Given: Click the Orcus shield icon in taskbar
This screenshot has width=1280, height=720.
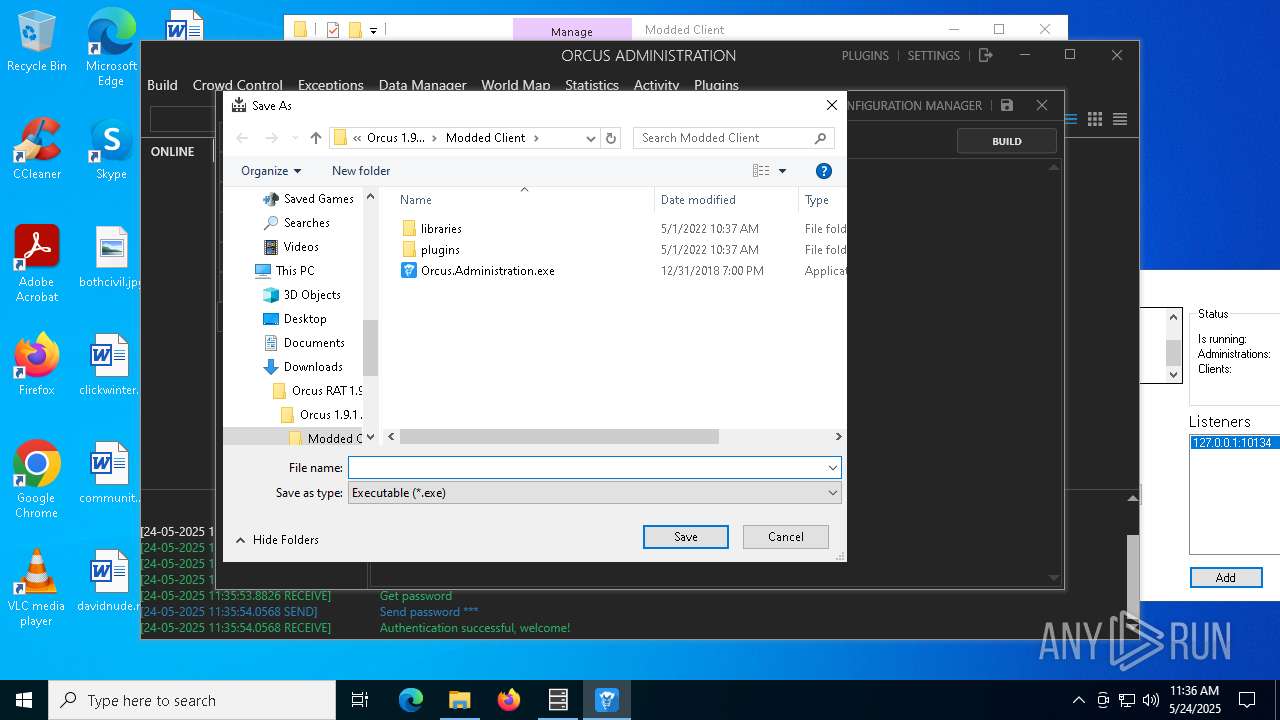Looking at the screenshot, I should pyautogui.click(x=607, y=700).
